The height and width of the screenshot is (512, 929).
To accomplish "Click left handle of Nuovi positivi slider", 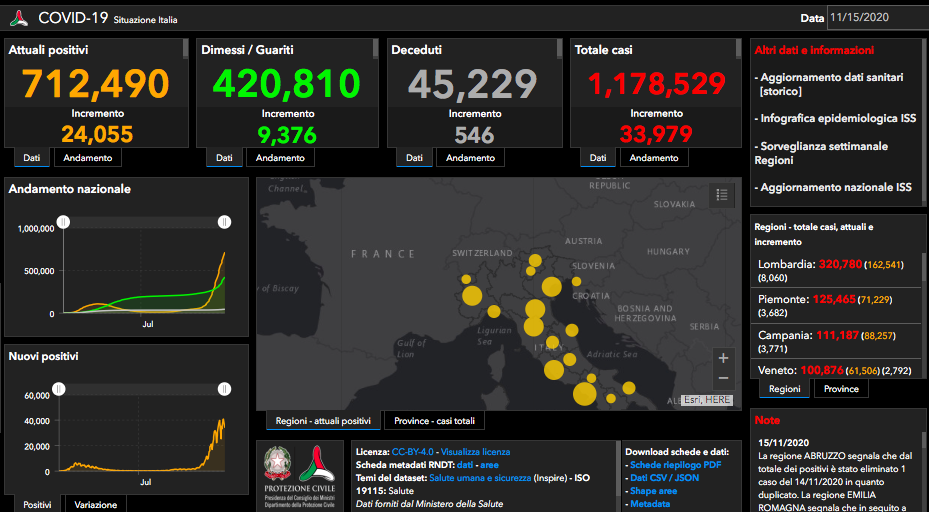I will [59, 389].
